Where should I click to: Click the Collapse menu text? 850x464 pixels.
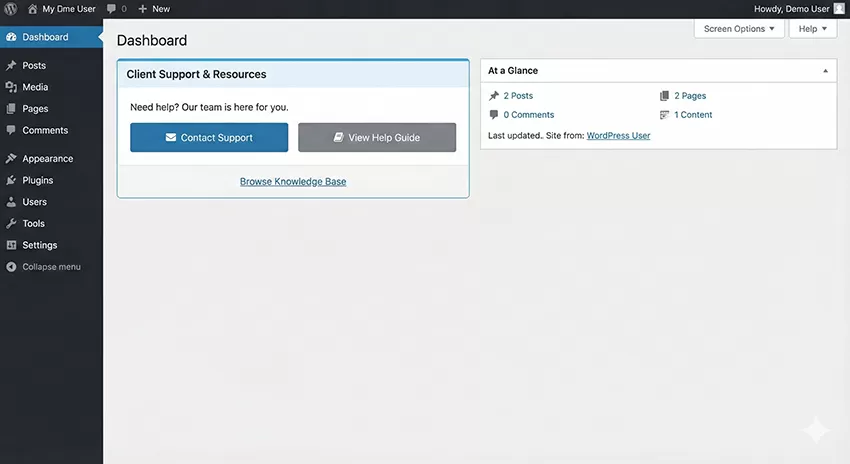click(51, 267)
